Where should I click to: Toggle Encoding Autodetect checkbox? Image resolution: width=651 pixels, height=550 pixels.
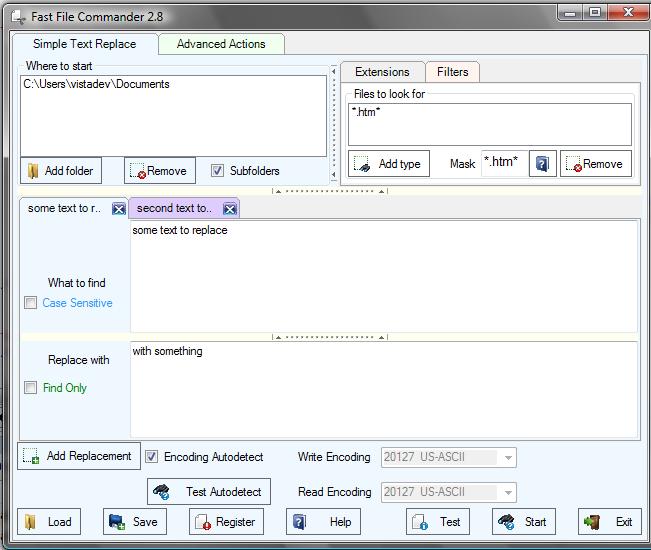click(151, 457)
